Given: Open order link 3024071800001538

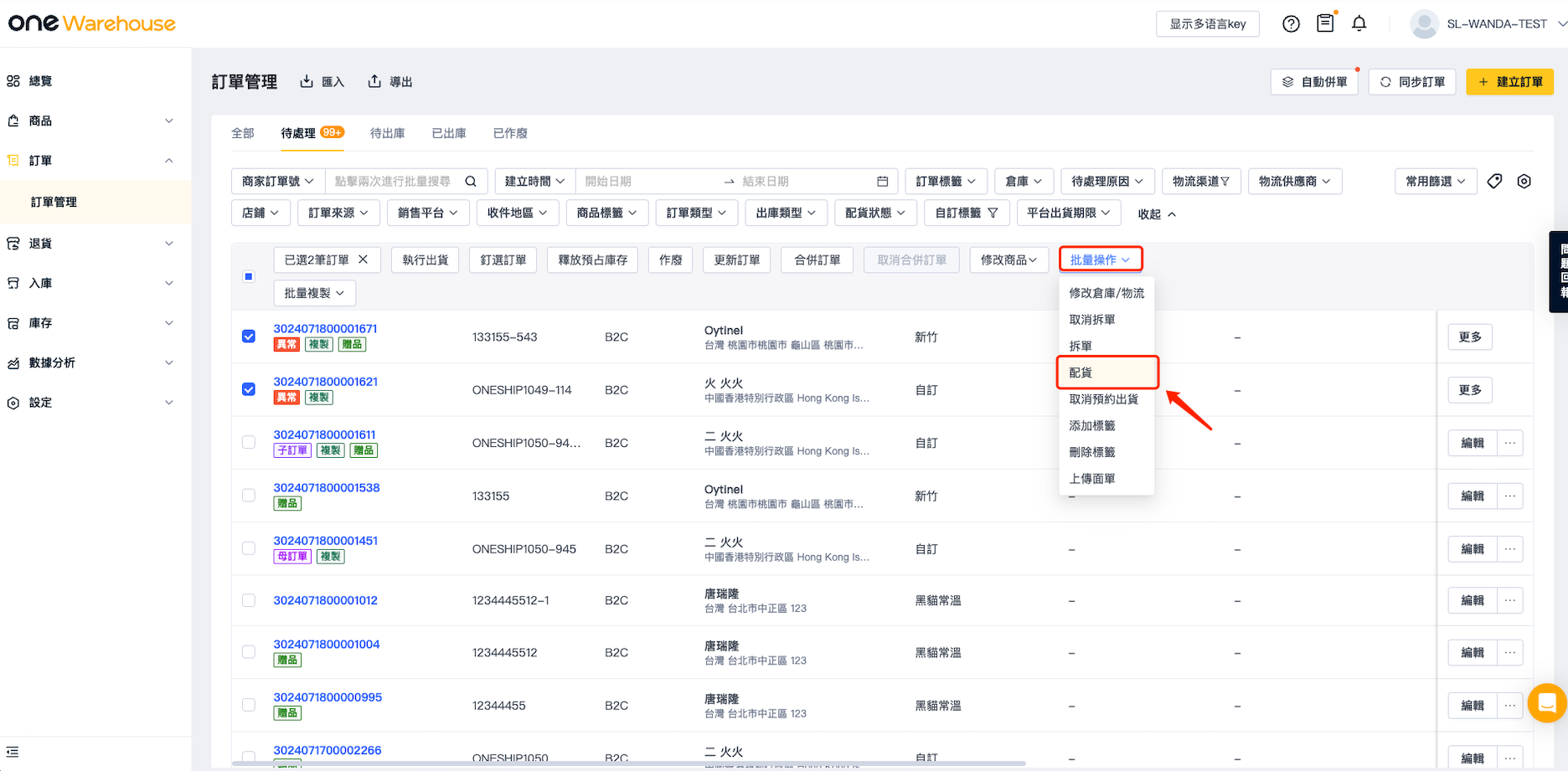Looking at the screenshot, I should [327, 487].
